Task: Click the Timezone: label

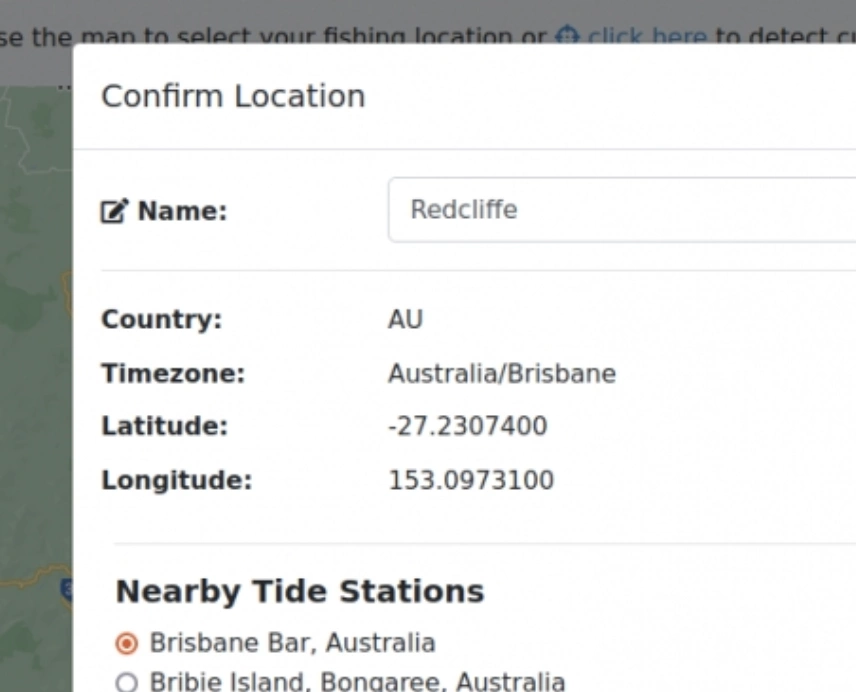Action: [173, 374]
